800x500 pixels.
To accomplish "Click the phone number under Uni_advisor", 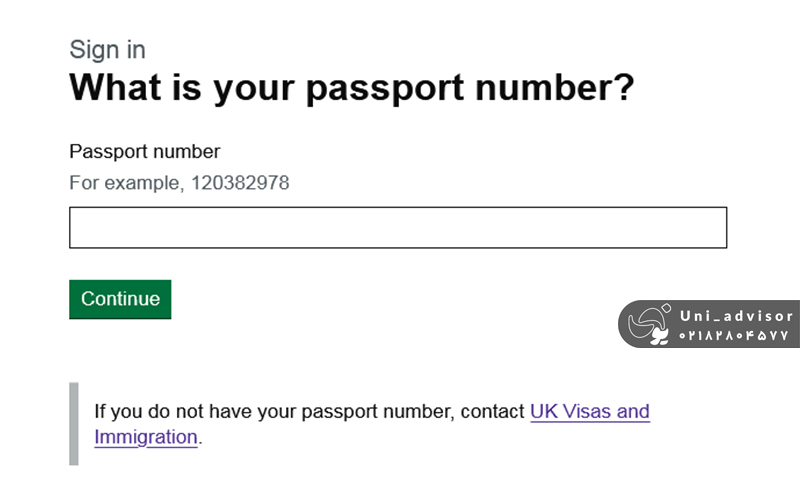I will point(736,336).
